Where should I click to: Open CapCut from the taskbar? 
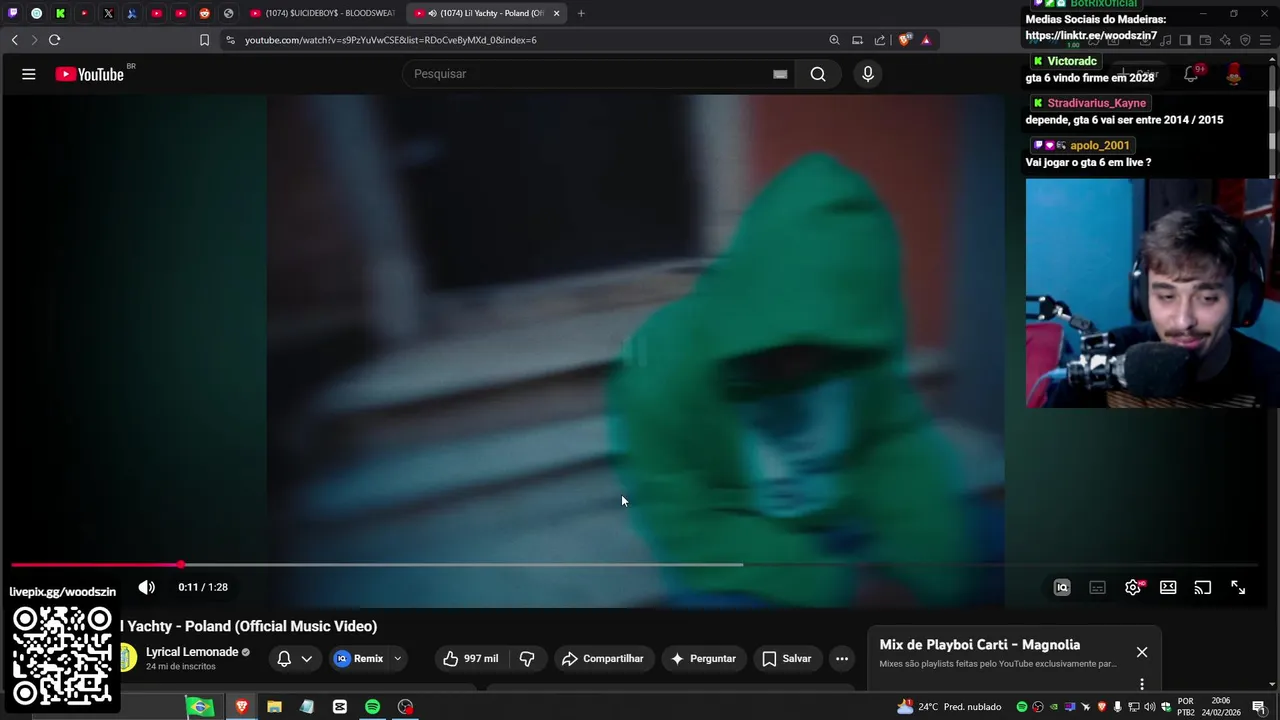tap(340, 707)
